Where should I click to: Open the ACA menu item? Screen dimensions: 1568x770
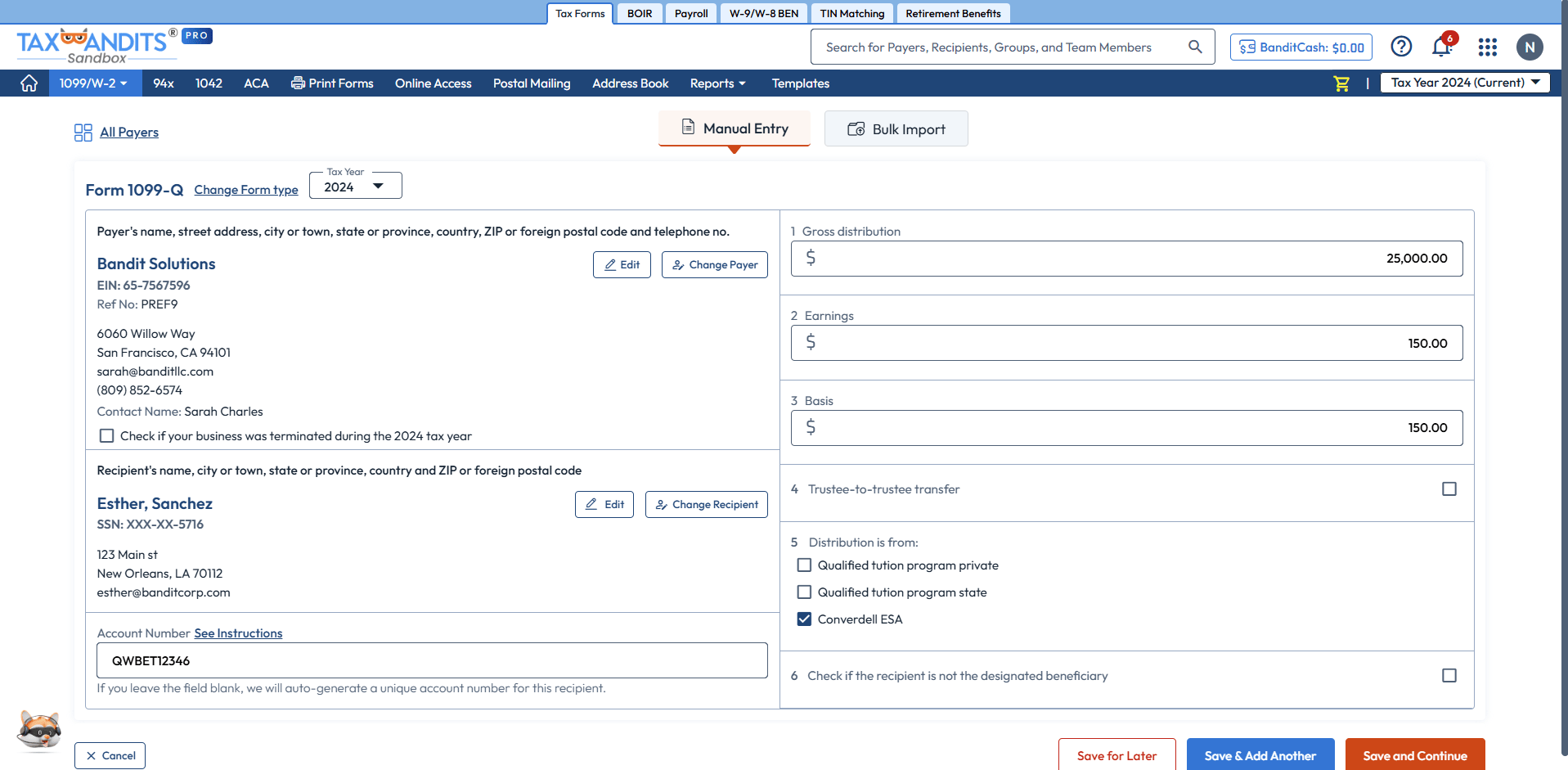[x=256, y=83]
